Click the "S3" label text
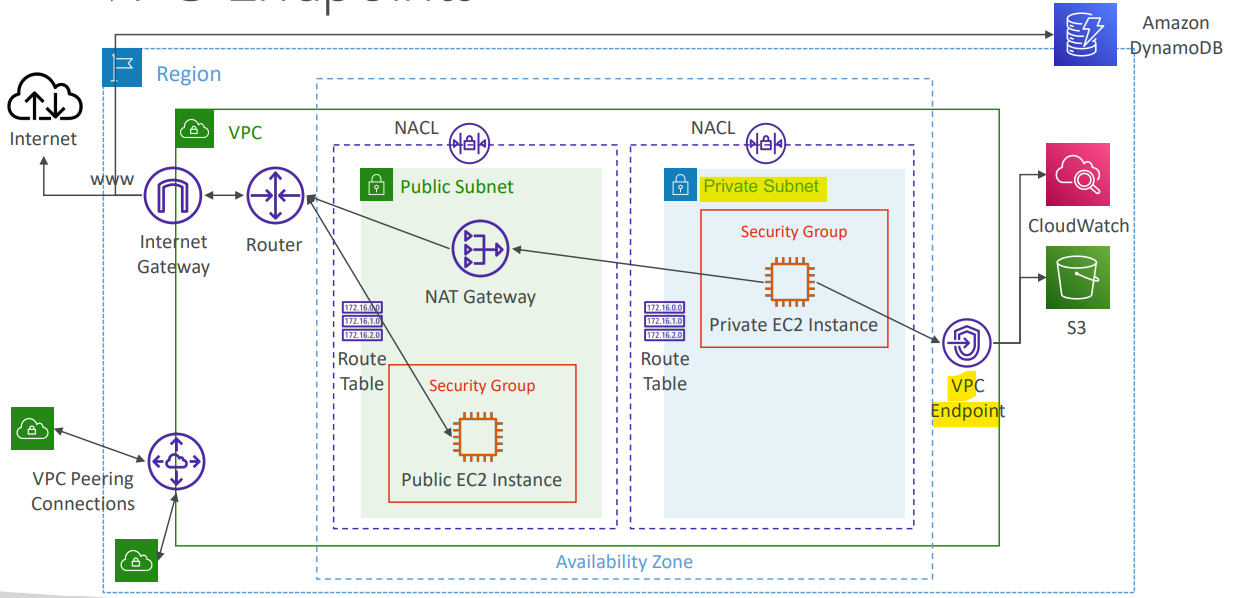This screenshot has height=598, width=1239. 1076,326
